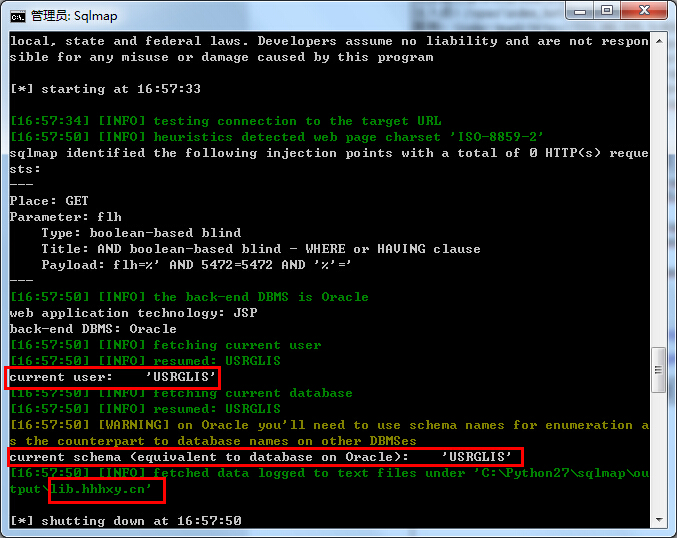The height and width of the screenshot is (538, 677).
Task: Close the Sqlmap console window
Action: click(644, 11)
